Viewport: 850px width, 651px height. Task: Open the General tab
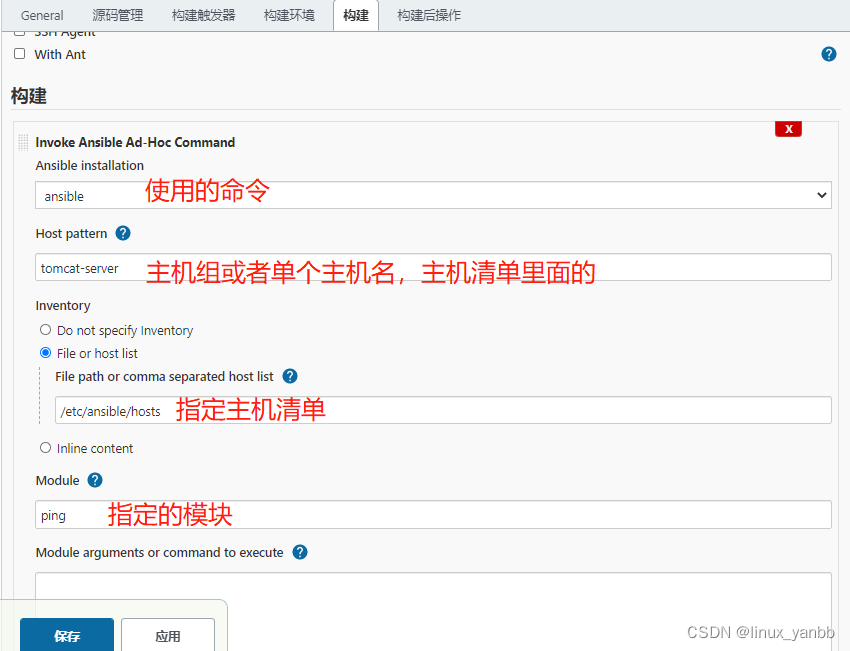pyautogui.click(x=41, y=15)
